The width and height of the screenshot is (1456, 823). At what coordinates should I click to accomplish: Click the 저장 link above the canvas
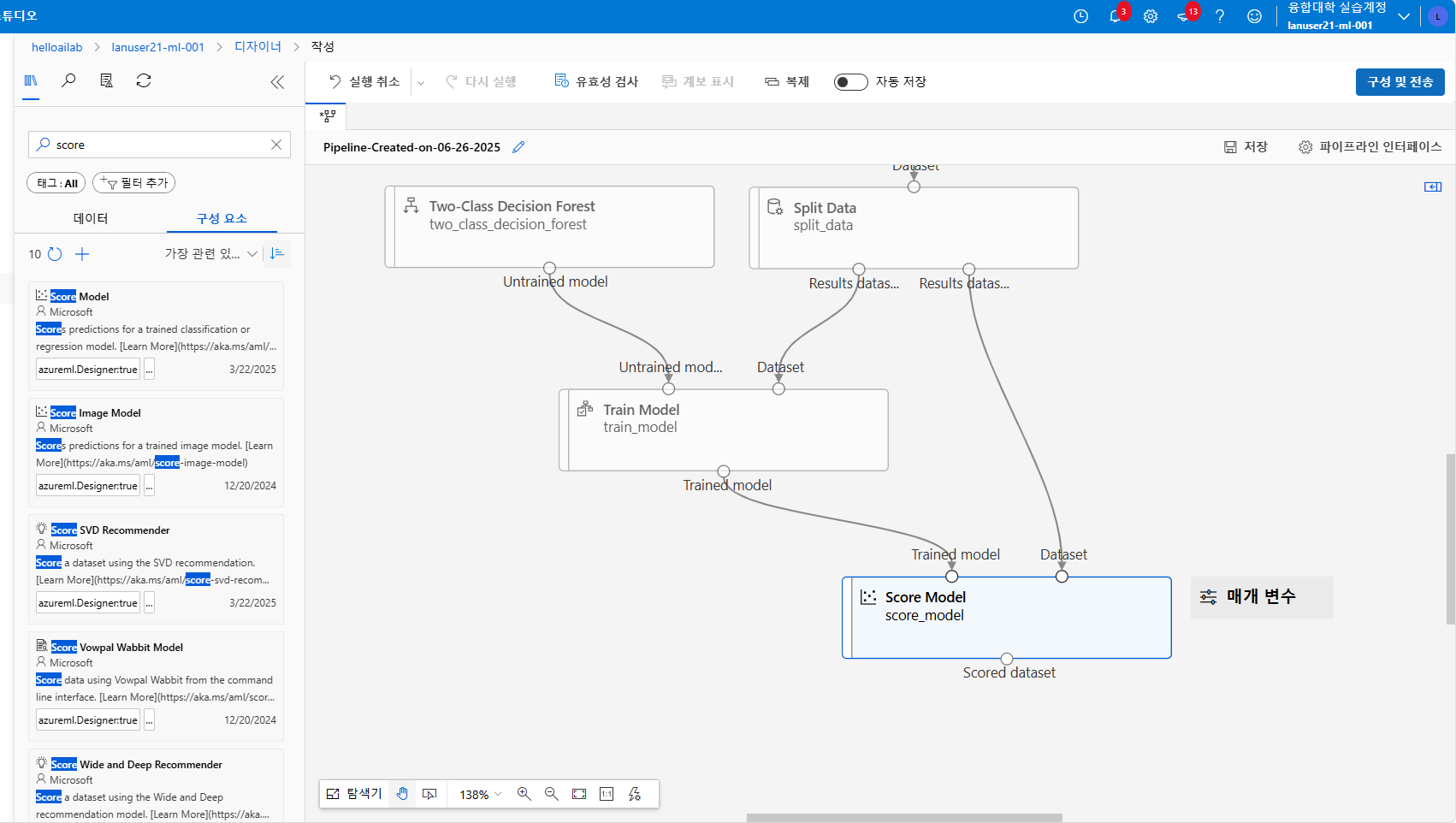1246,146
